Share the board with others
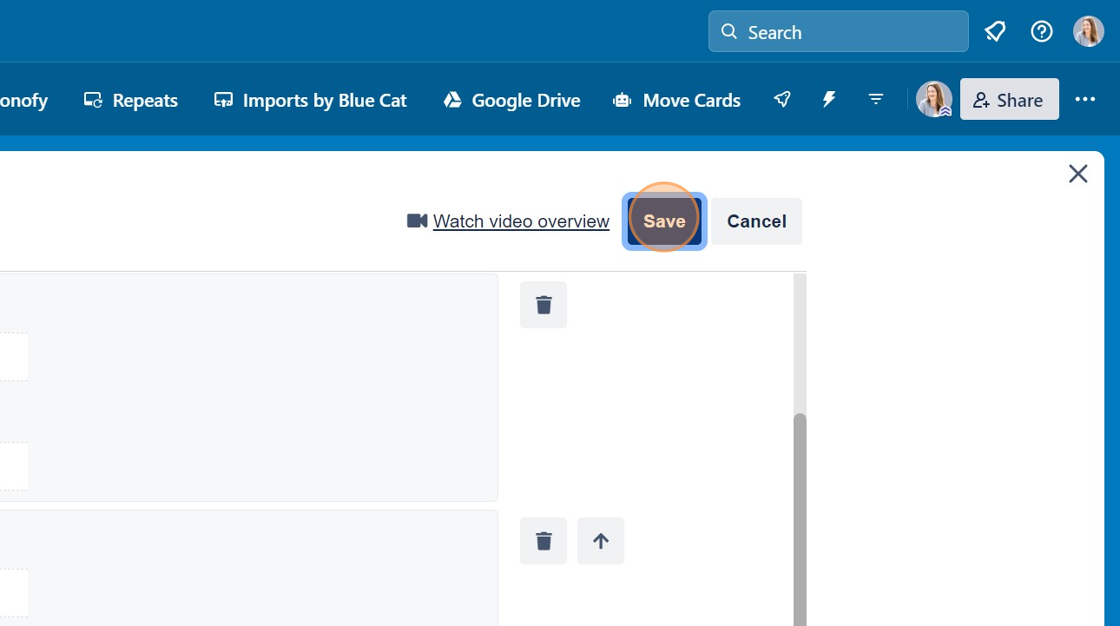The height and width of the screenshot is (626, 1120). pyautogui.click(x=1009, y=99)
